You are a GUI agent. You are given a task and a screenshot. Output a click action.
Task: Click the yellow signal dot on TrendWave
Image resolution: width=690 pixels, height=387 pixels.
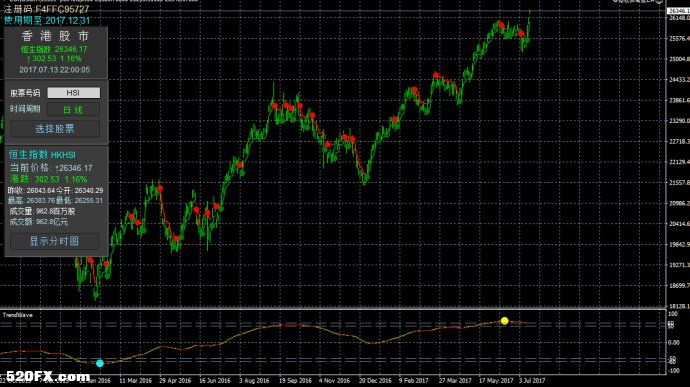(x=504, y=321)
